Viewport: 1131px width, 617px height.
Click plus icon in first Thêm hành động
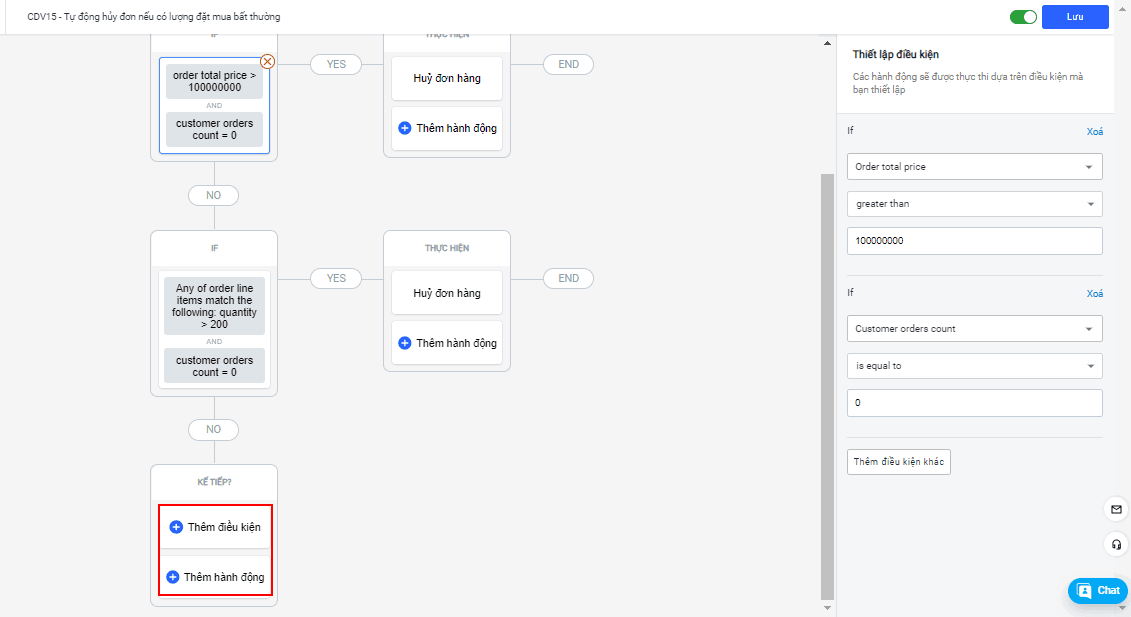pyautogui.click(x=405, y=128)
